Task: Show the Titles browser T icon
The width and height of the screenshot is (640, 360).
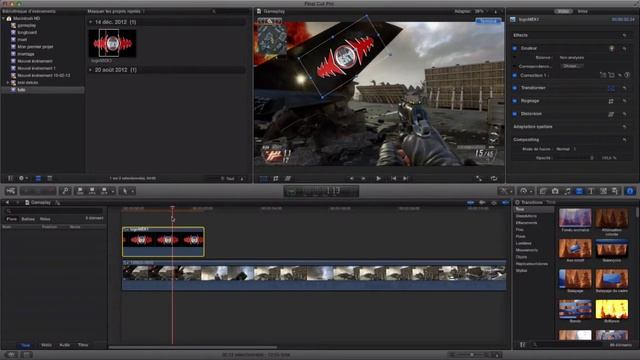Action: [591, 191]
